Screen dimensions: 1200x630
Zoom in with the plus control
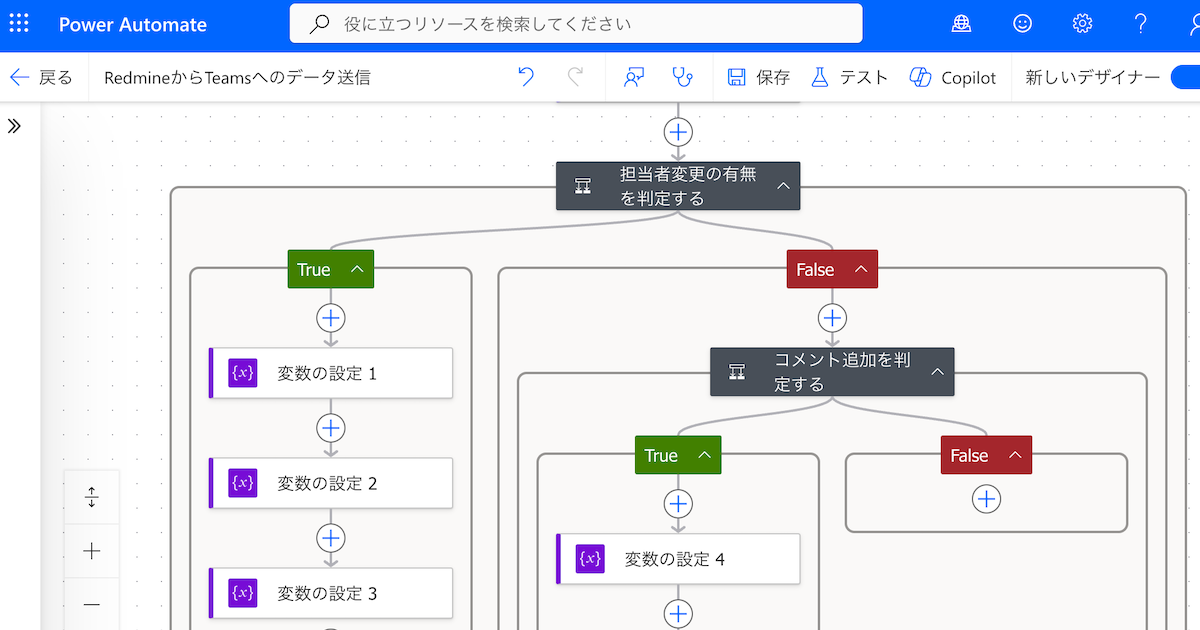pyautogui.click(x=92, y=551)
